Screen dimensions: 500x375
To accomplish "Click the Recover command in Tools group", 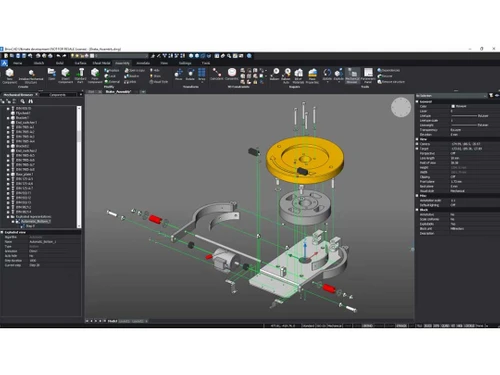I will [x=385, y=76].
